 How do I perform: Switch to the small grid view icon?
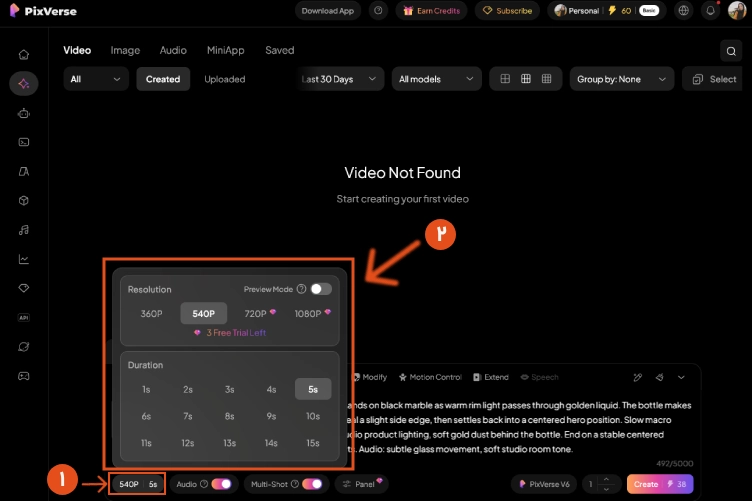[x=546, y=79]
